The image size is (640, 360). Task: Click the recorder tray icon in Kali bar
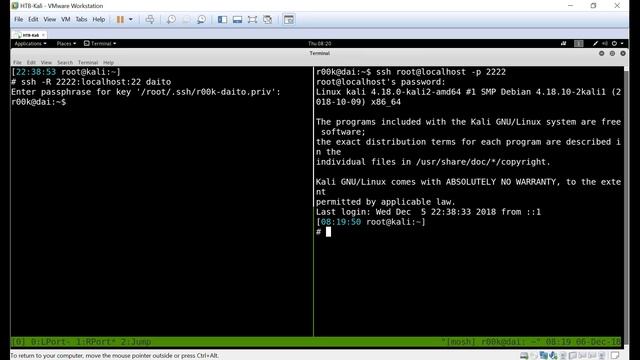tap(563, 43)
